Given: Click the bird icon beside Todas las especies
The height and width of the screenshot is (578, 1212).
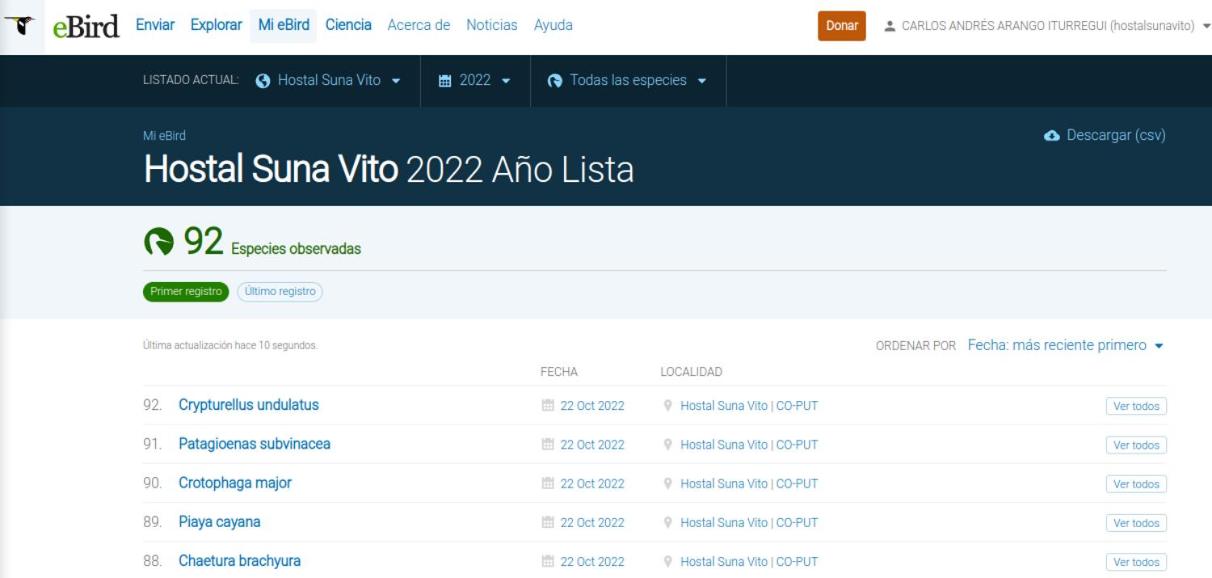Looking at the screenshot, I should [555, 81].
